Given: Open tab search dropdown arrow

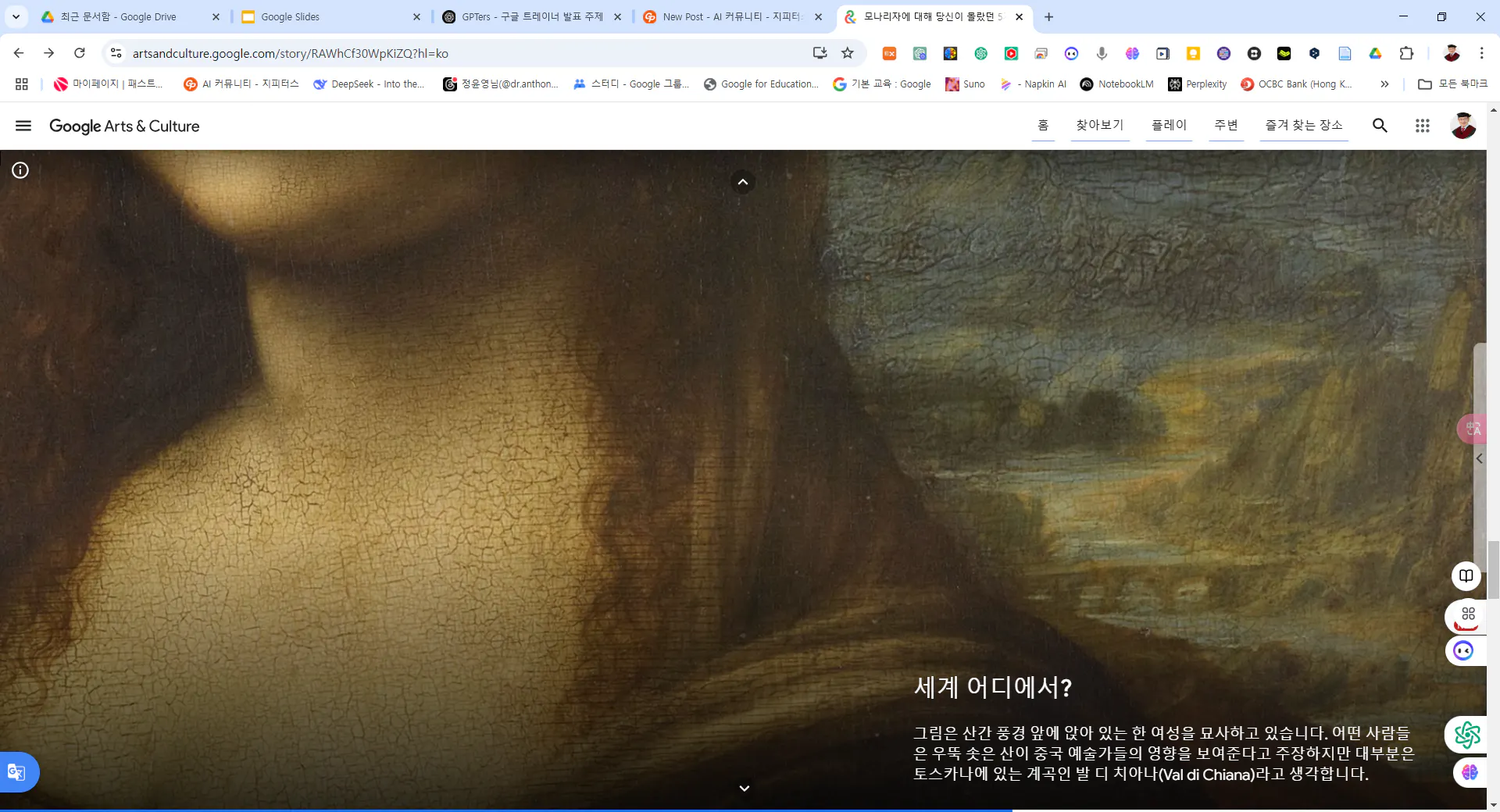Looking at the screenshot, I should point(16,16).
